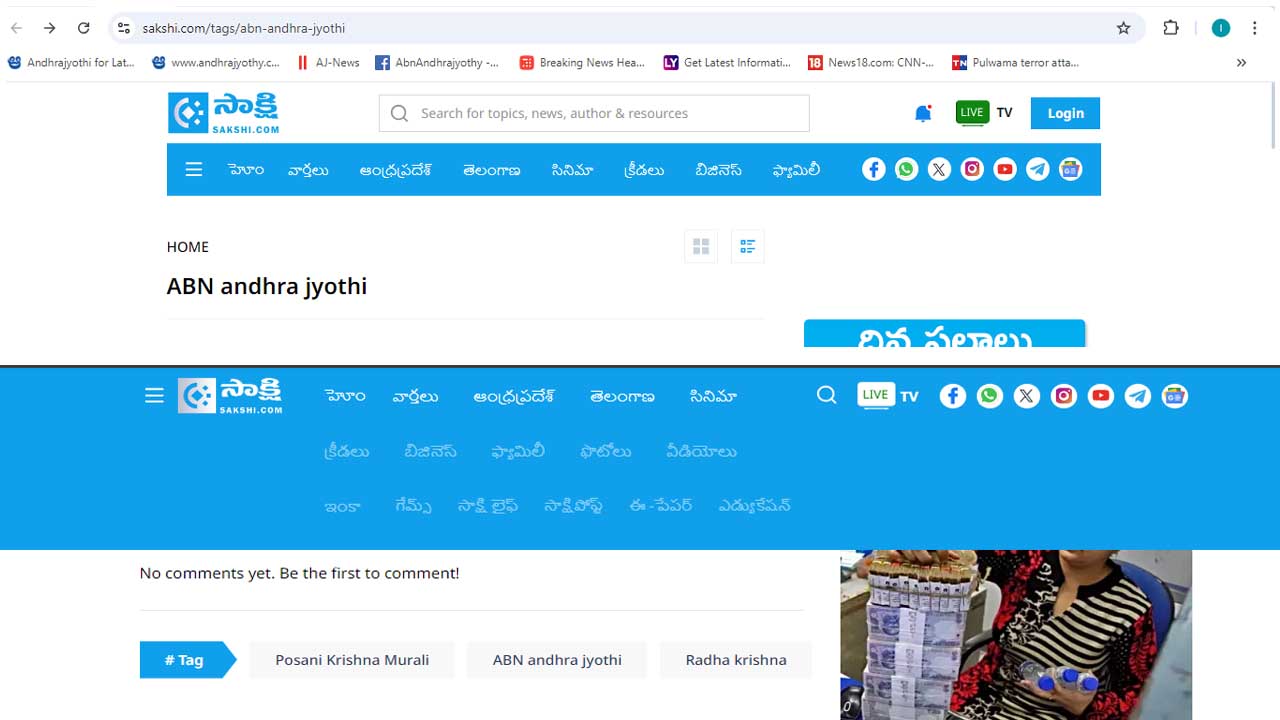Switch to grid view layout

701,246
